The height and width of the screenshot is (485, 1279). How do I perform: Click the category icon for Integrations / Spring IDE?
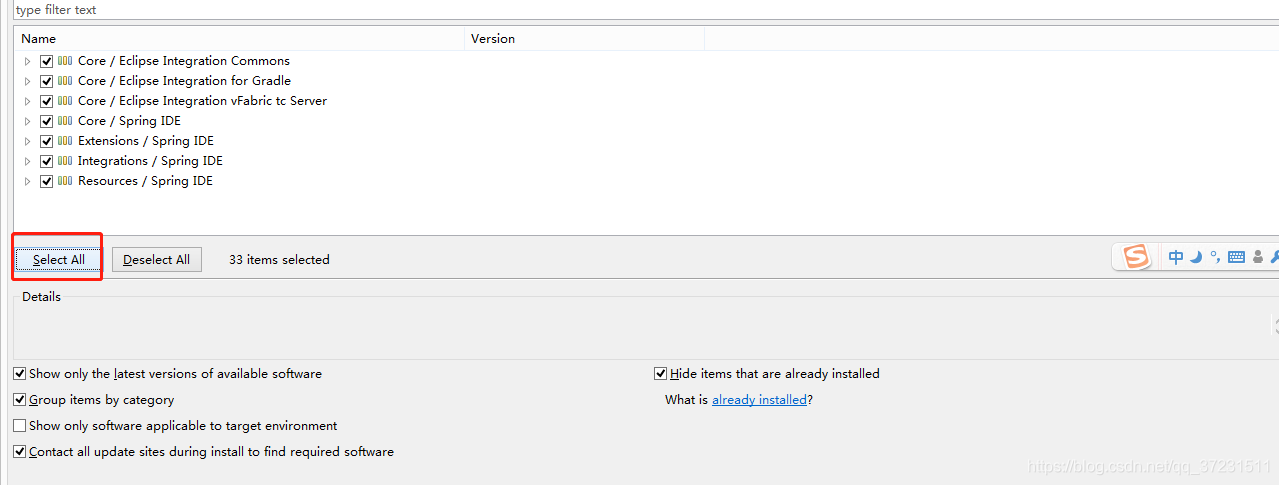tap(65, 161)
